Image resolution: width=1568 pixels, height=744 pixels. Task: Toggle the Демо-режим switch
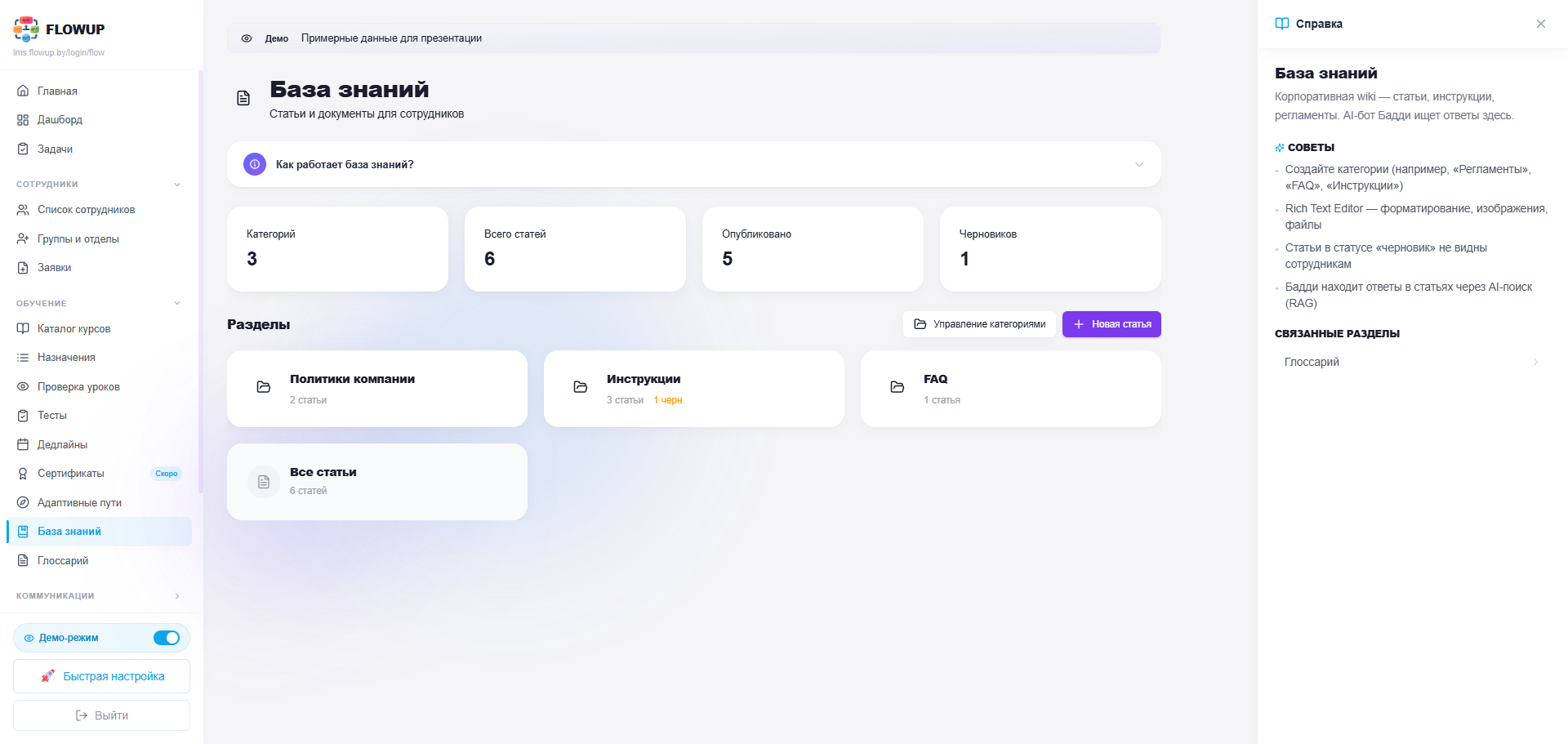[167, 638]
